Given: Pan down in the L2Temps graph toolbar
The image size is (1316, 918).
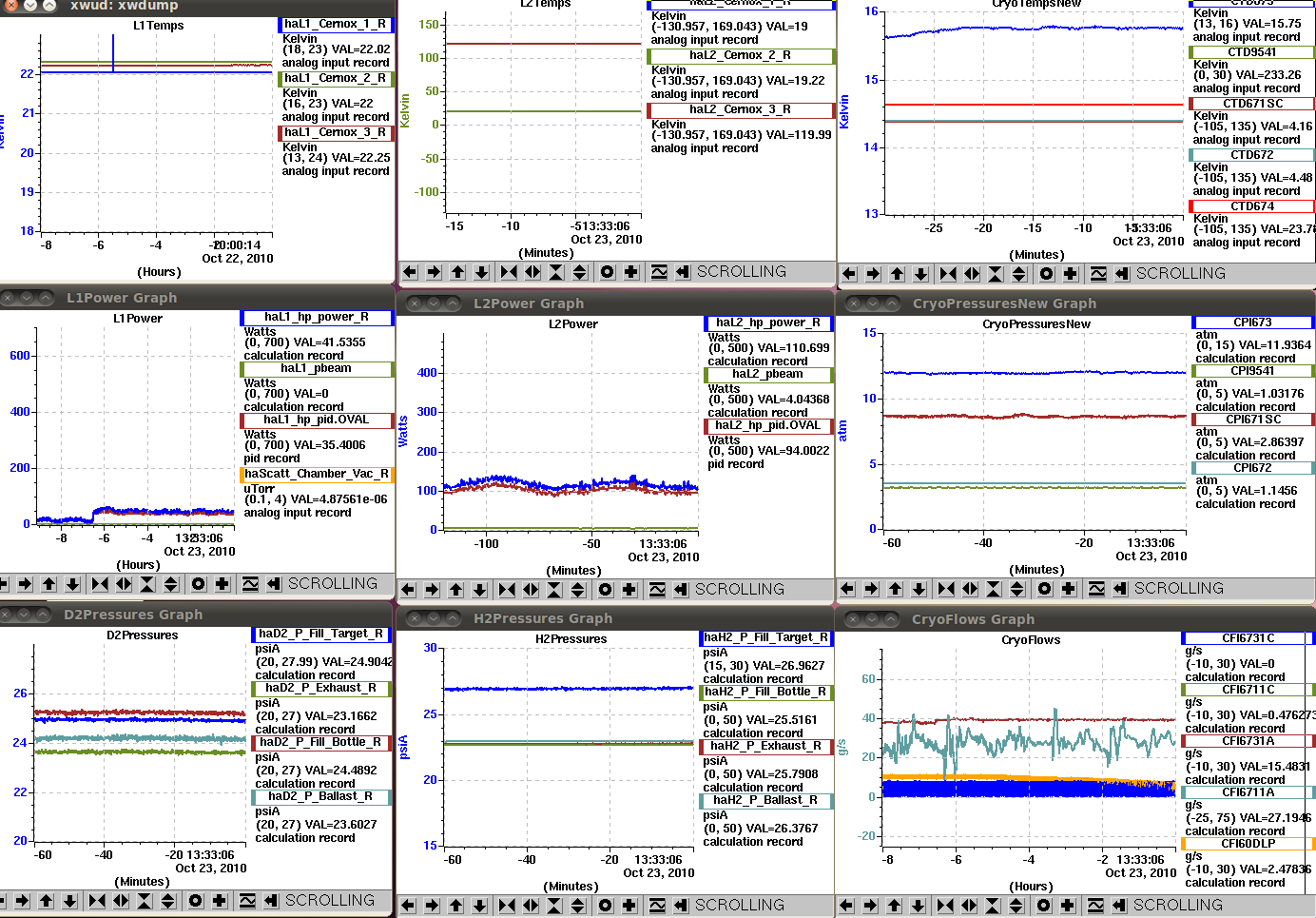Looking at the screenshot, I should point(481,272).
